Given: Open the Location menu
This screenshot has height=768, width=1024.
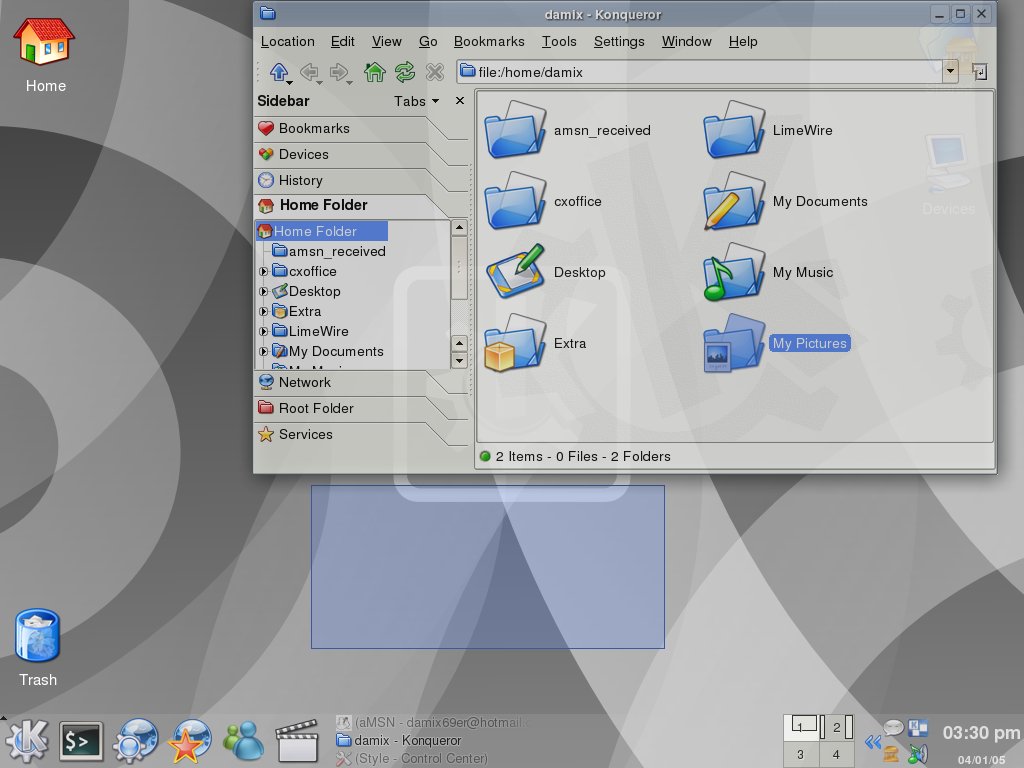Looking at the screenshot, I should pyautogui.click(x=287, y=41).
